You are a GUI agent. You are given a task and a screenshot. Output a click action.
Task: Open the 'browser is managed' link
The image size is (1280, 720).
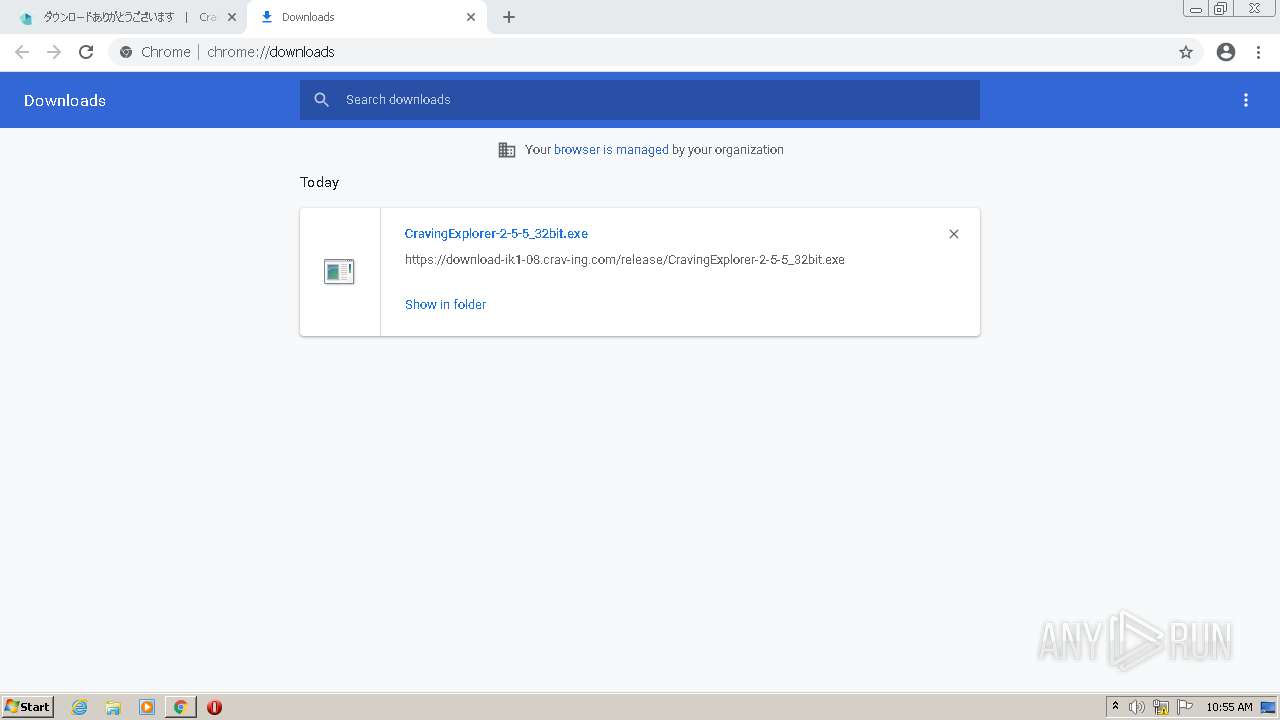(x=611, y=150)
